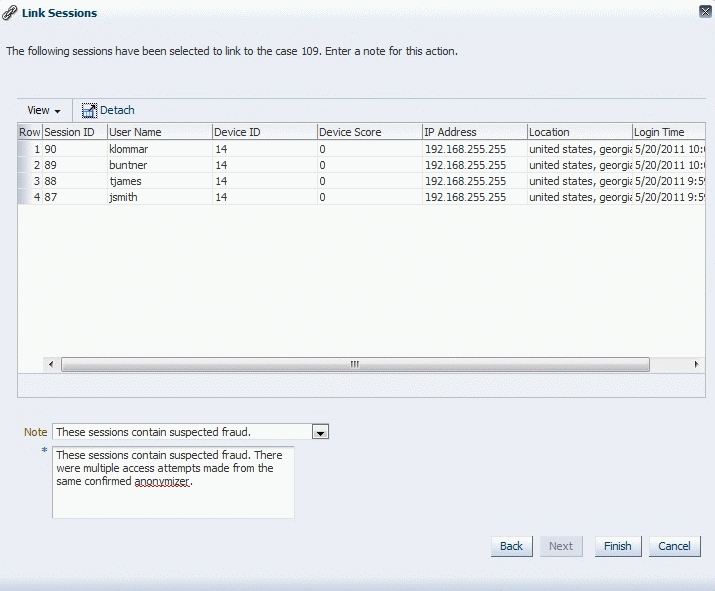Screen dimensions: 715x591
Task: Expand the Note template dropdown arrow
Action: [320, 432]
